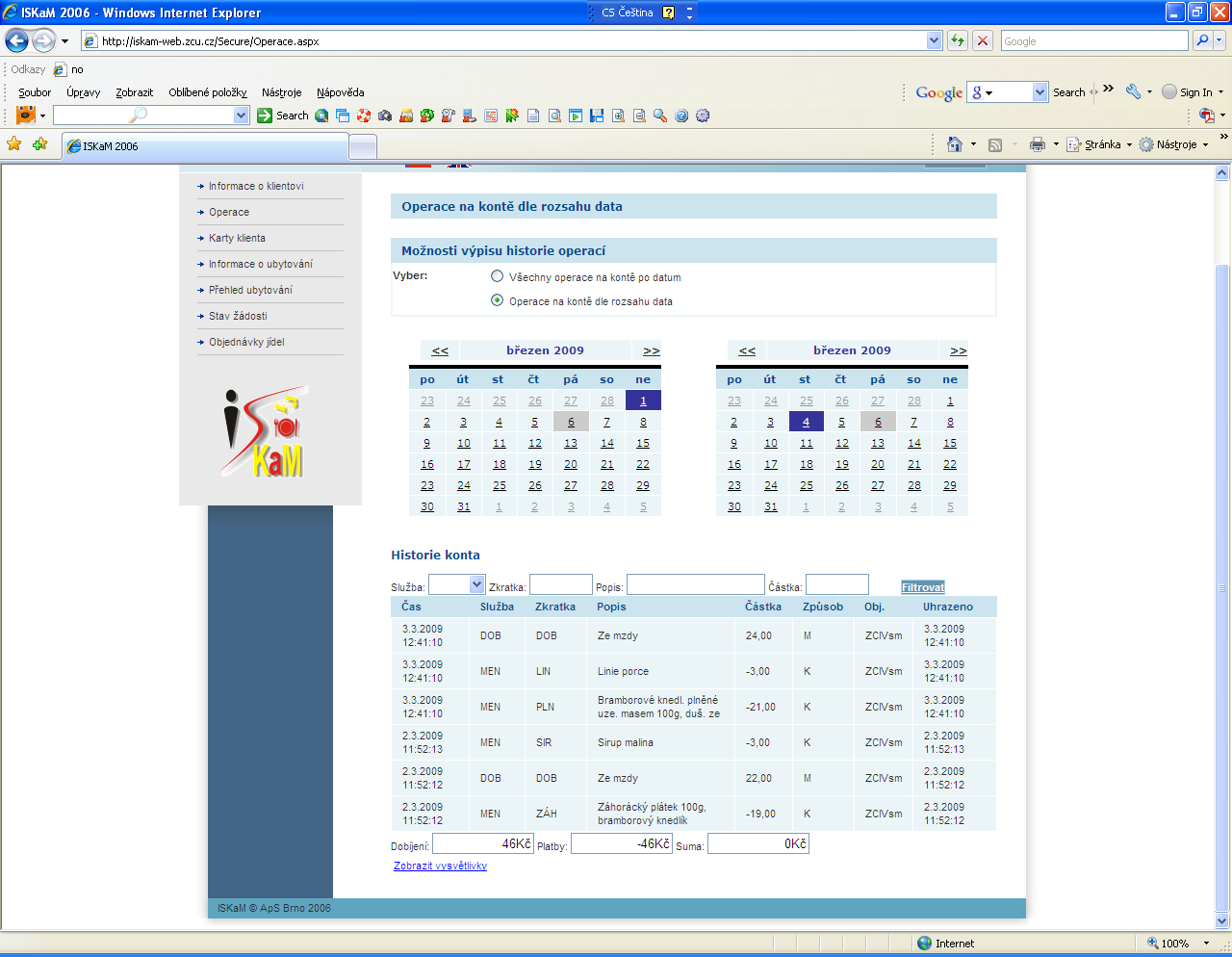Open the search provider dropdown arrow

(x=1220, y=40)
